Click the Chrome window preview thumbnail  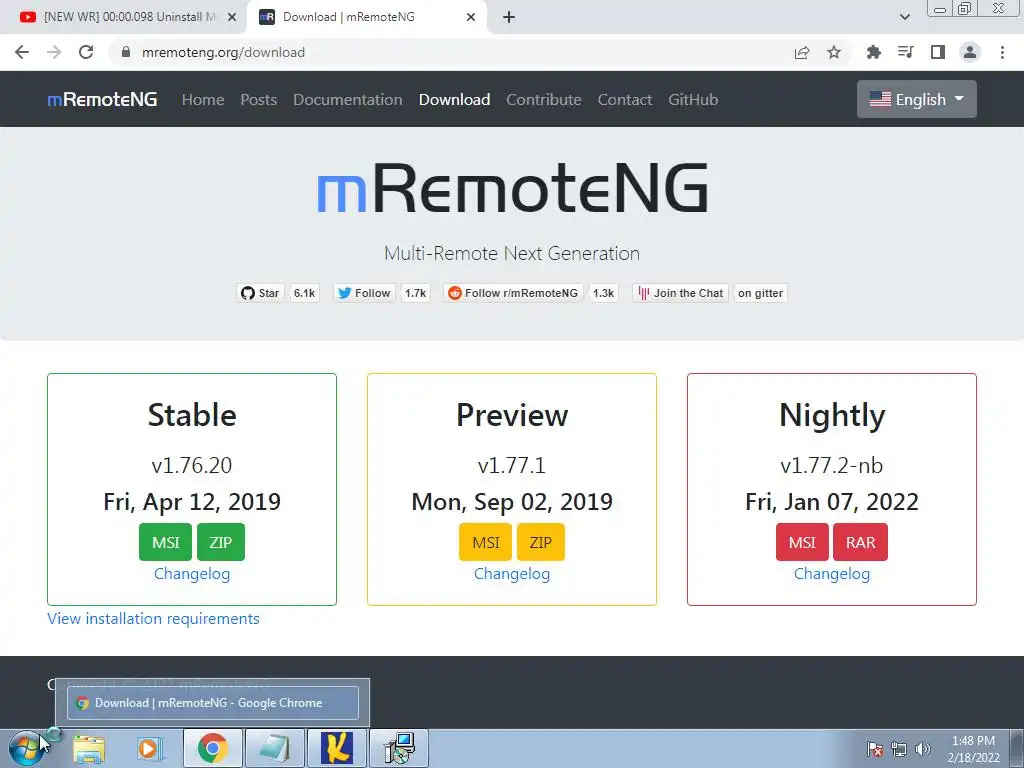pos(213,703)
